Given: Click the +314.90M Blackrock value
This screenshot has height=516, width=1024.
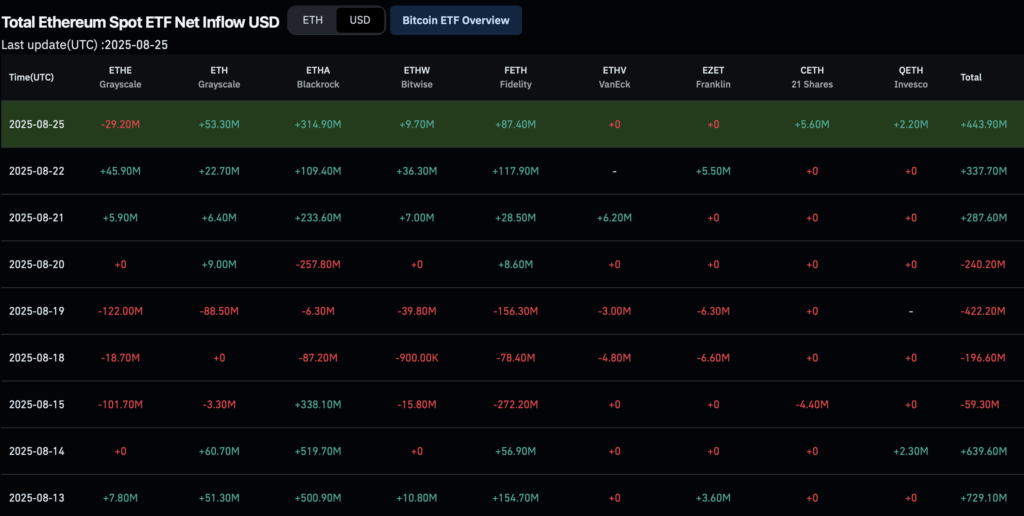Looking at the screenshot, I should [x=318, y=124].
